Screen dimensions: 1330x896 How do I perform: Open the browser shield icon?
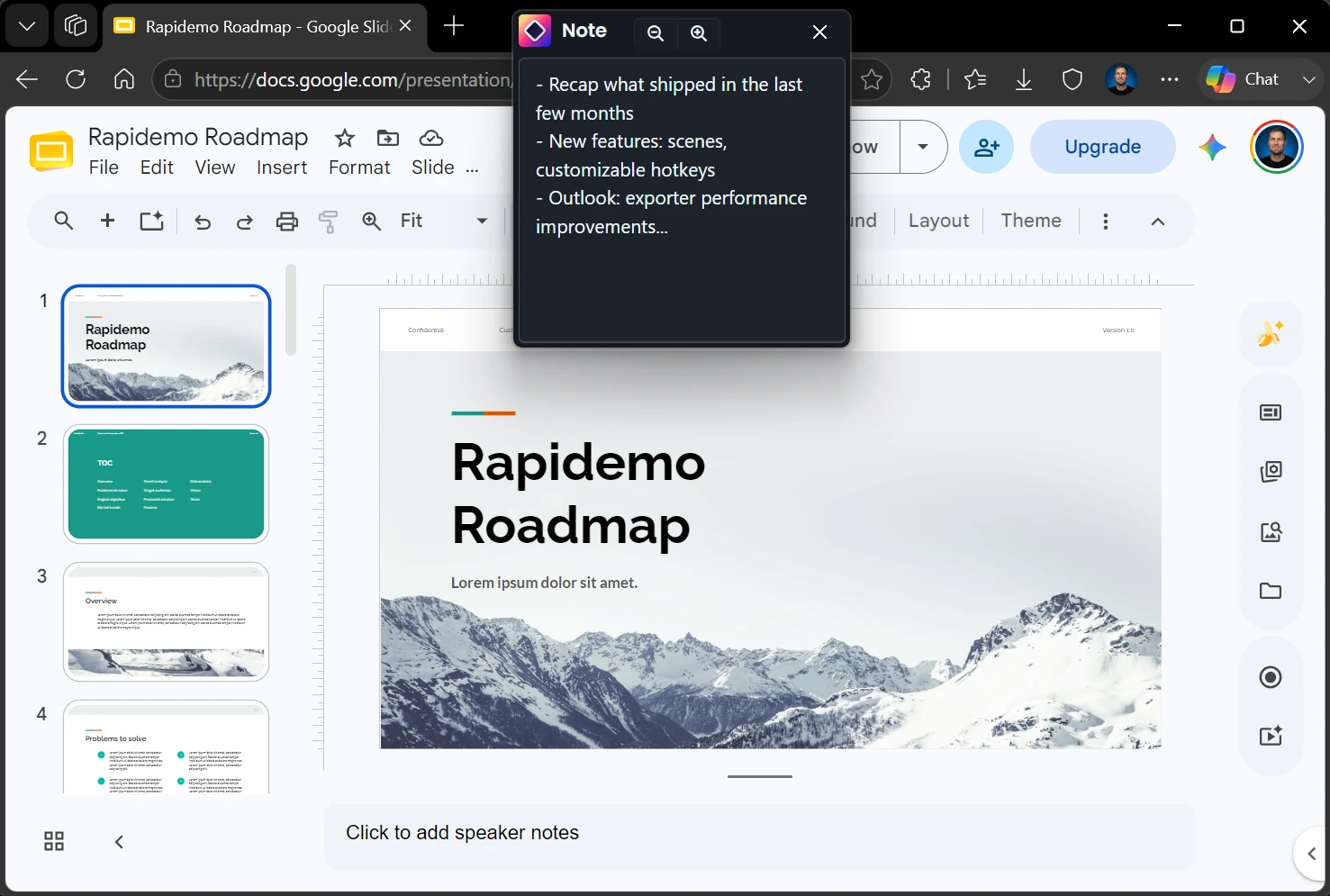pyautogui.click(x=1072, y=79)
